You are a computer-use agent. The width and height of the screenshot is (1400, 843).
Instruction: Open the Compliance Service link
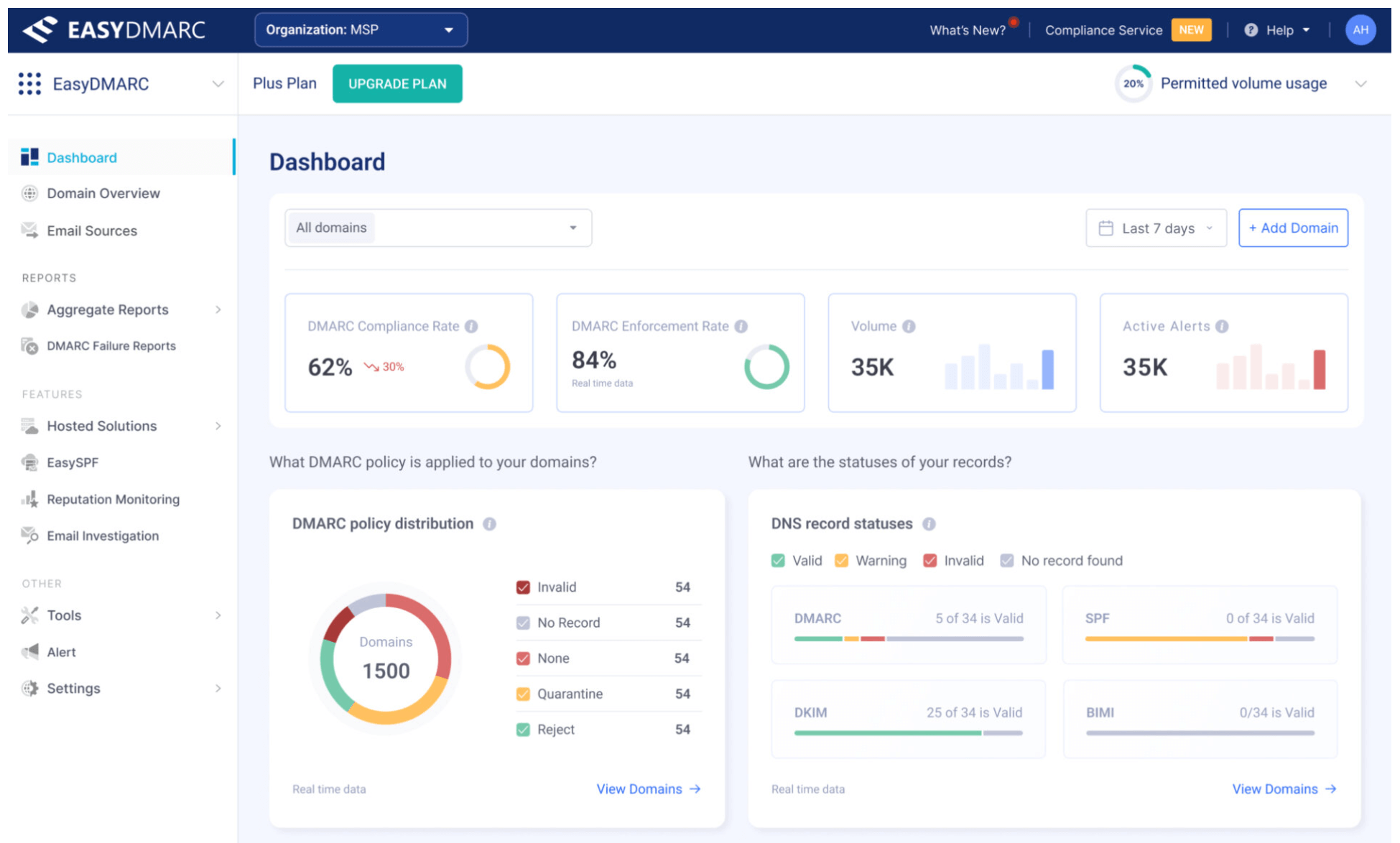(1103, 30)
